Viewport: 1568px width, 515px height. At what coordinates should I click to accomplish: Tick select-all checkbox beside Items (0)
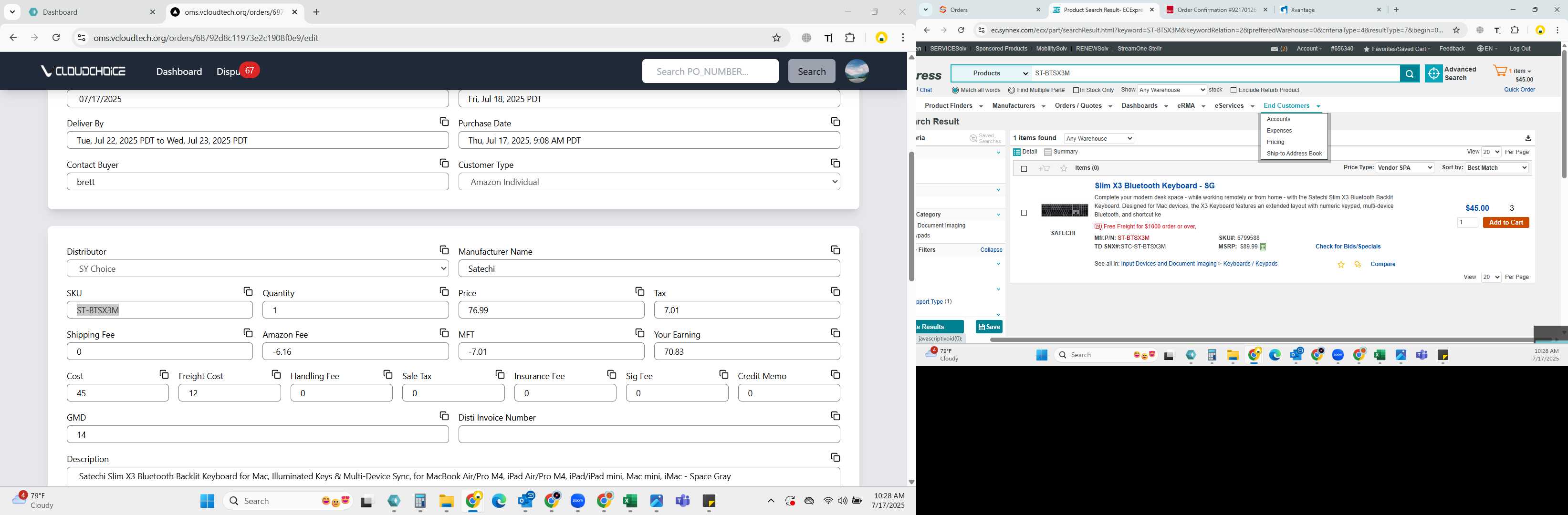1024,169
